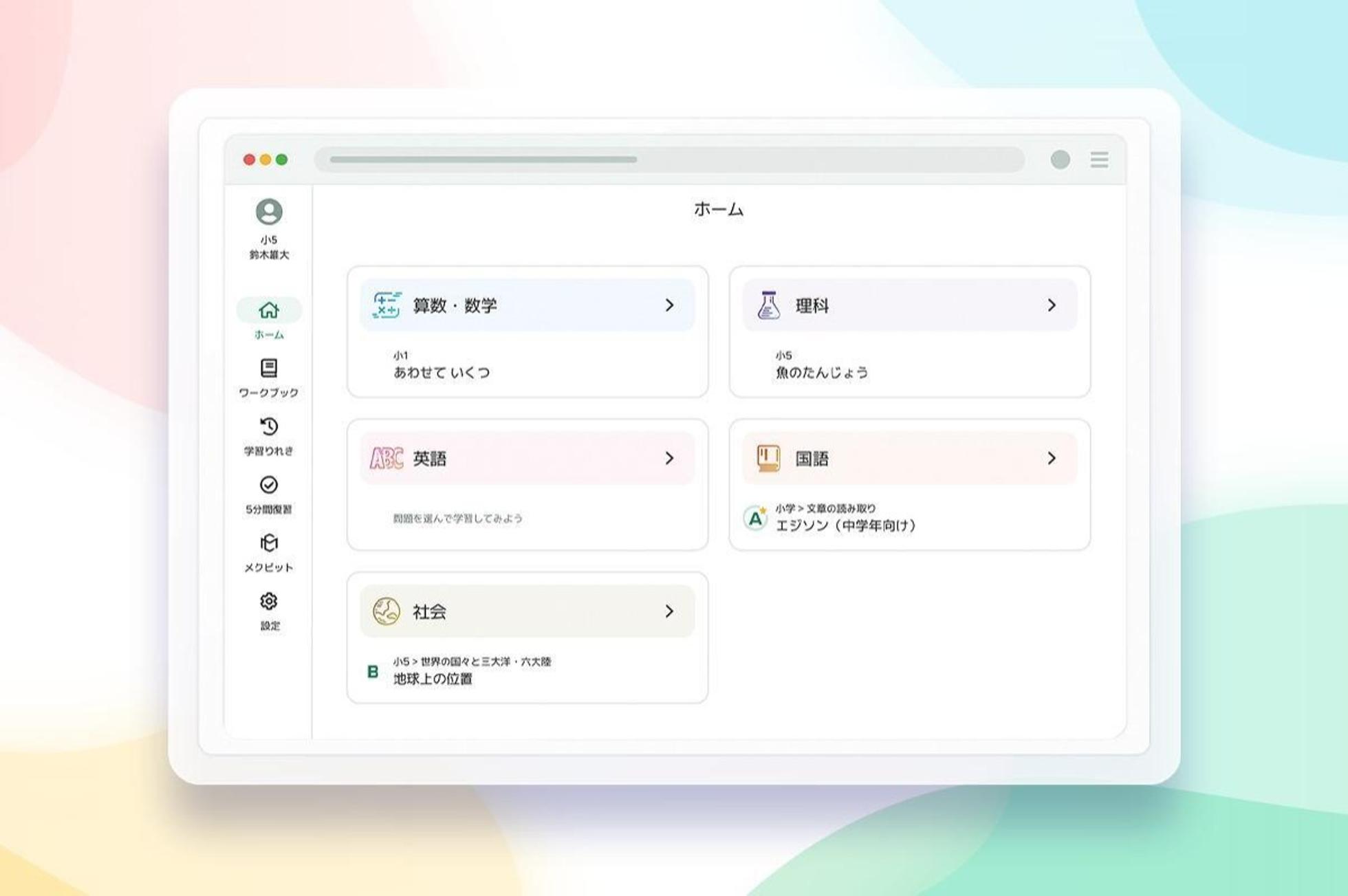This screenshot has width=1348, height=896.
Task: Click the 英語 ABC icon
Action: [x=387, y=458]
